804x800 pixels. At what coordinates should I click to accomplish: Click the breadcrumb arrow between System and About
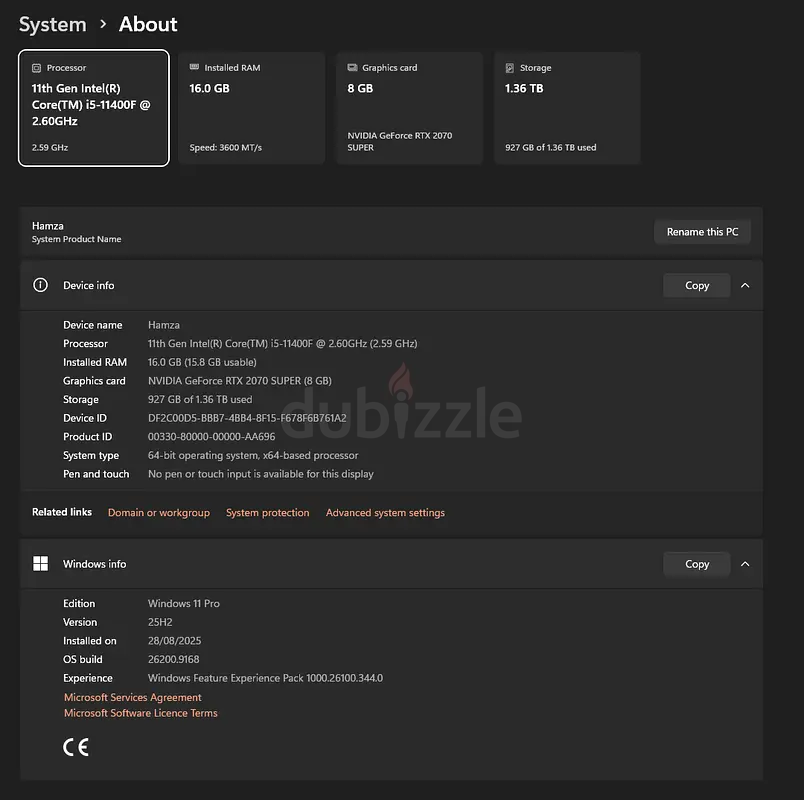click(x=103, y=24)
